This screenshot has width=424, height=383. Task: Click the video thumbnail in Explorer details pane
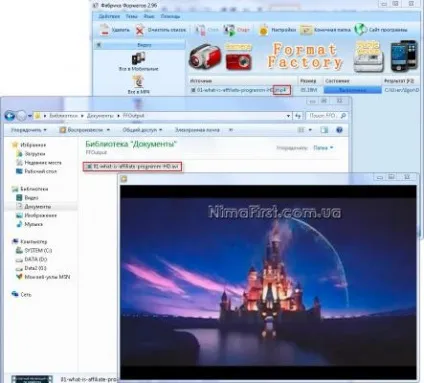[x=32, y=379]
